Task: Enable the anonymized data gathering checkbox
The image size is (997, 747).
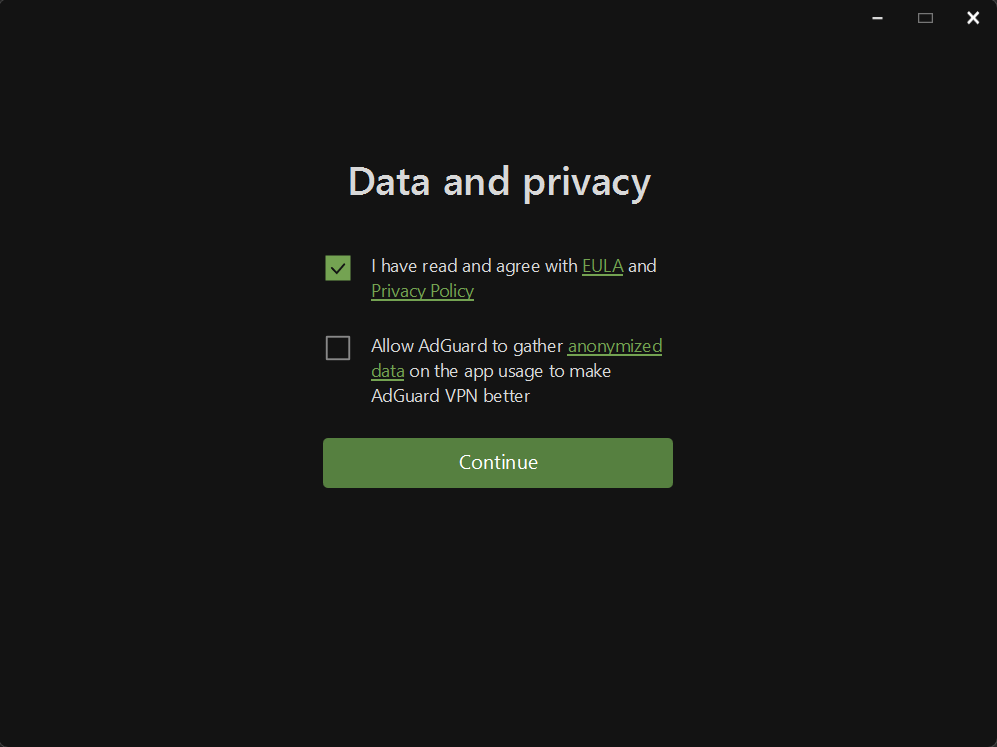Action: pyautogui.click(x=338, y=348)
